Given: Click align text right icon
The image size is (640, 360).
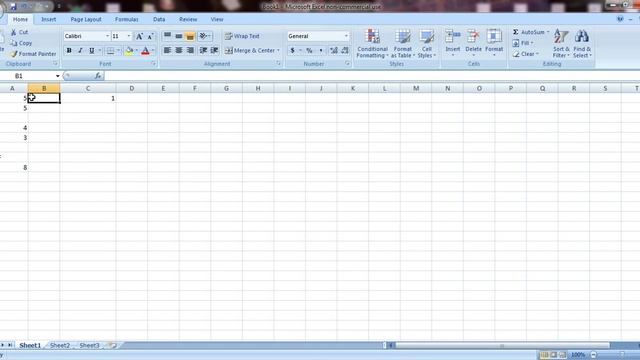Looking at the screenshot, I should 190,50.
